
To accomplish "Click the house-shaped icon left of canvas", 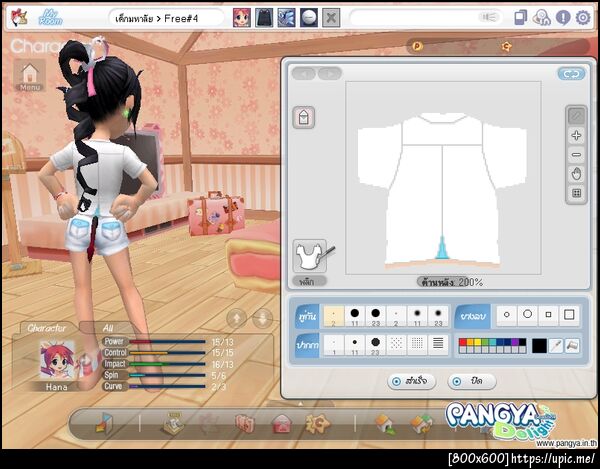I will (x=304, y=117).
